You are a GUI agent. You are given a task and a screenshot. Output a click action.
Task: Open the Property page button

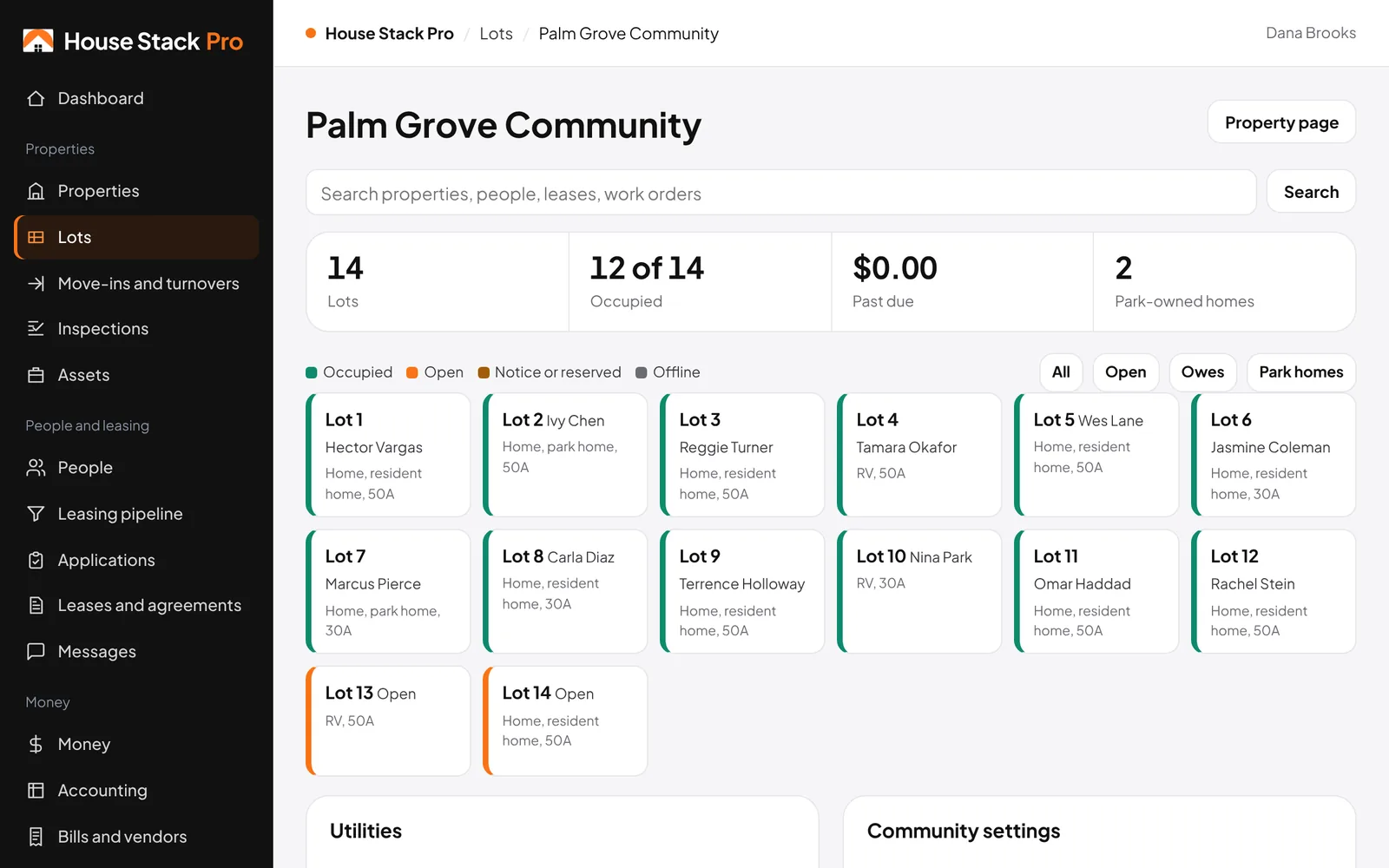[x=1281, y=122]
